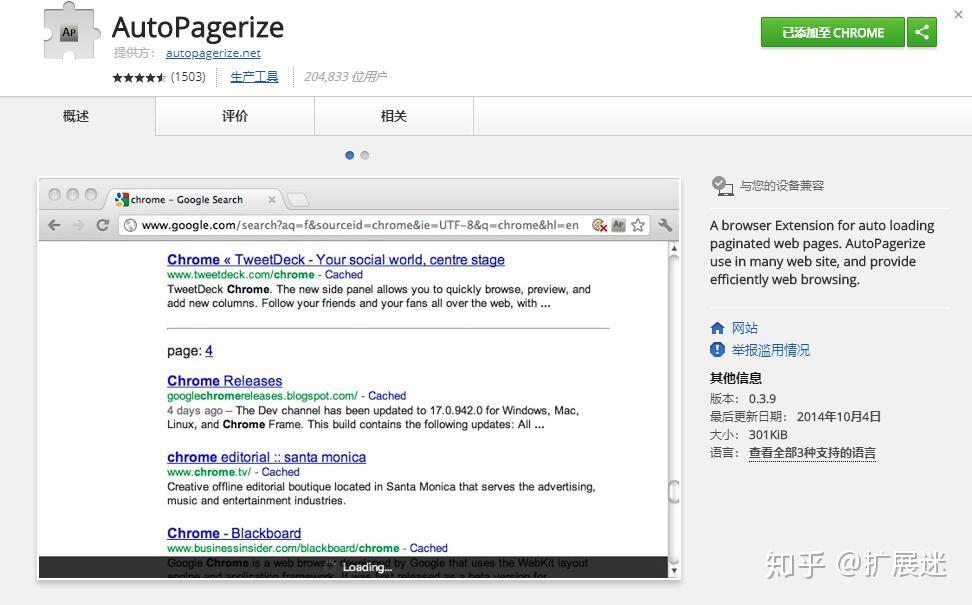Click the back arrow in the screenshot's browser
This screenshot has width=972, height=605.
(54, 225)
